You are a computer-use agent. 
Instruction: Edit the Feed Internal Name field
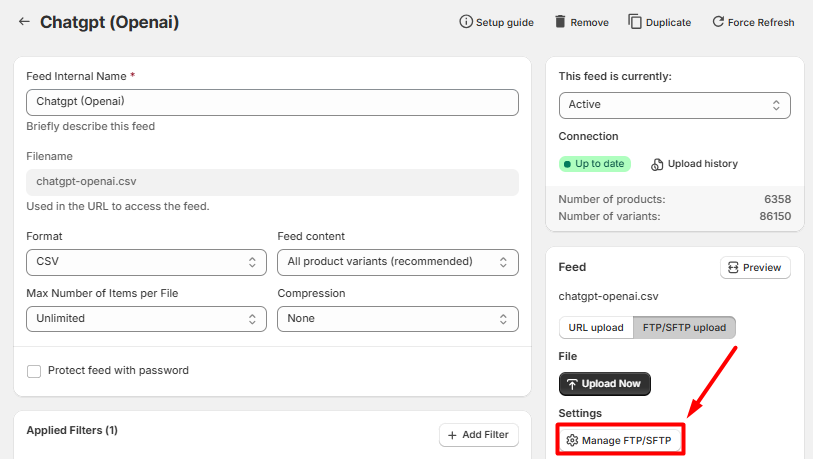point(272,102)
